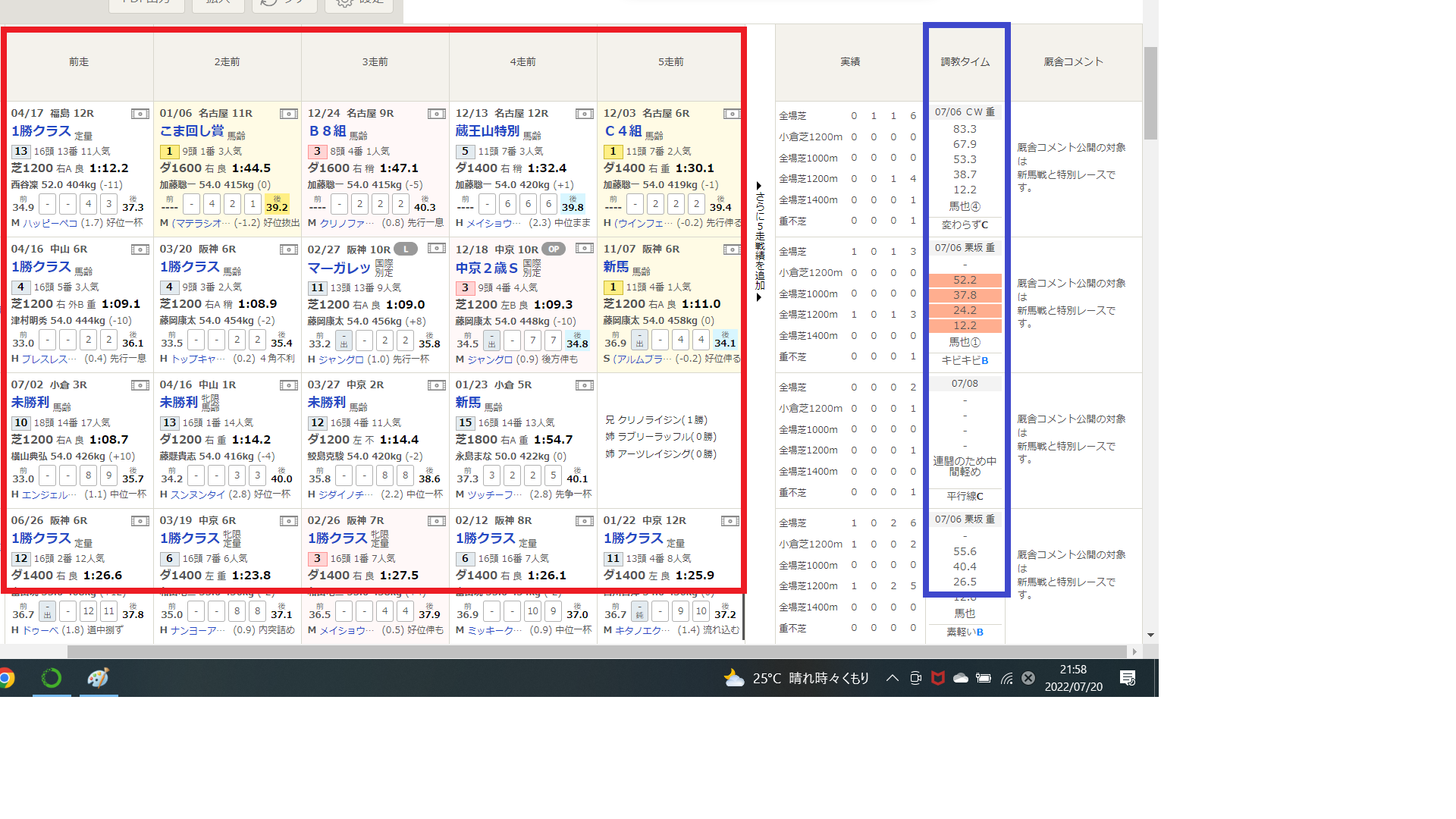Open video icon for 12/24 名古屋 9R race

(436, 114)
